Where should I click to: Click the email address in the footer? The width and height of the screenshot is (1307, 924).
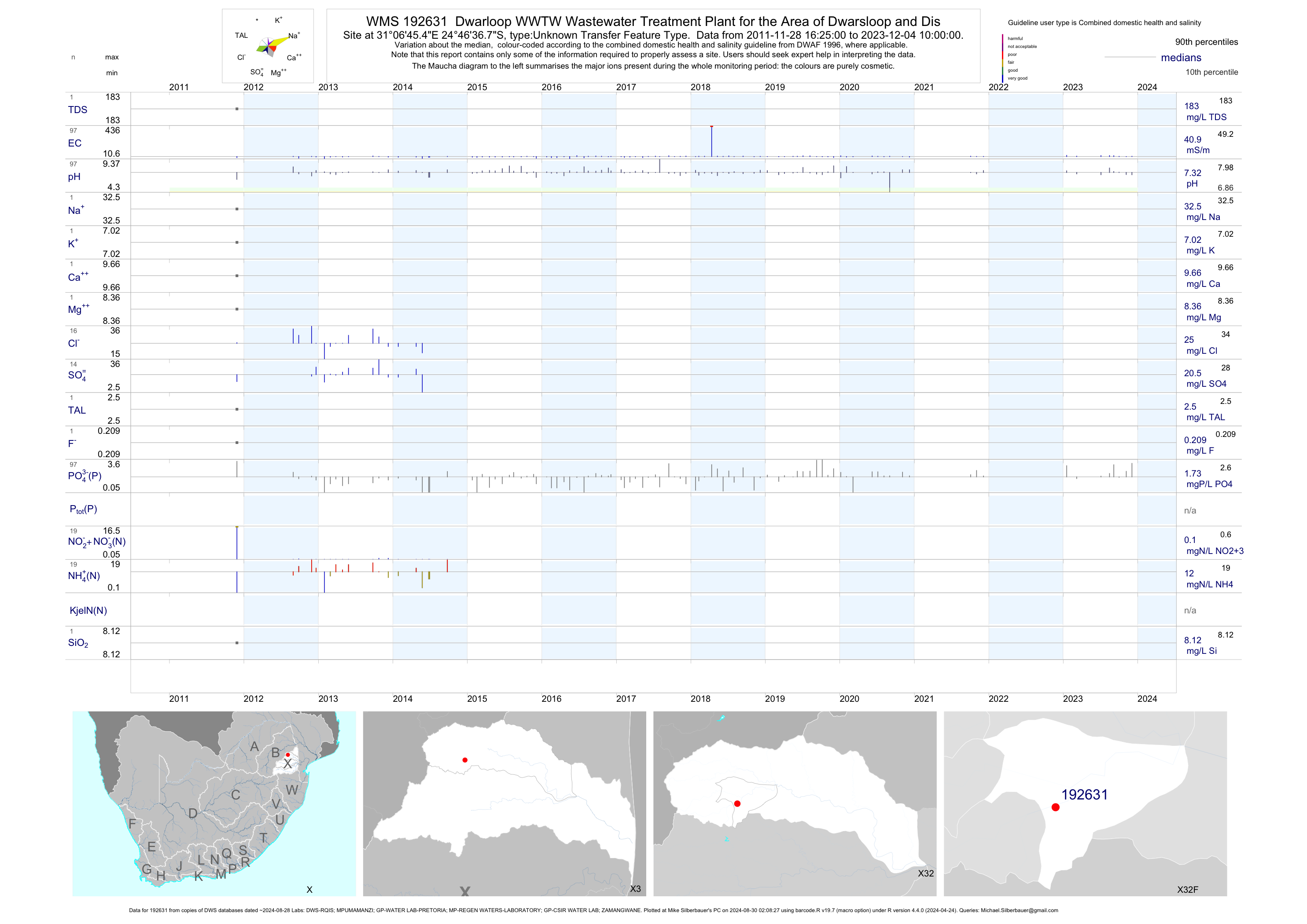click(1019, 910)
